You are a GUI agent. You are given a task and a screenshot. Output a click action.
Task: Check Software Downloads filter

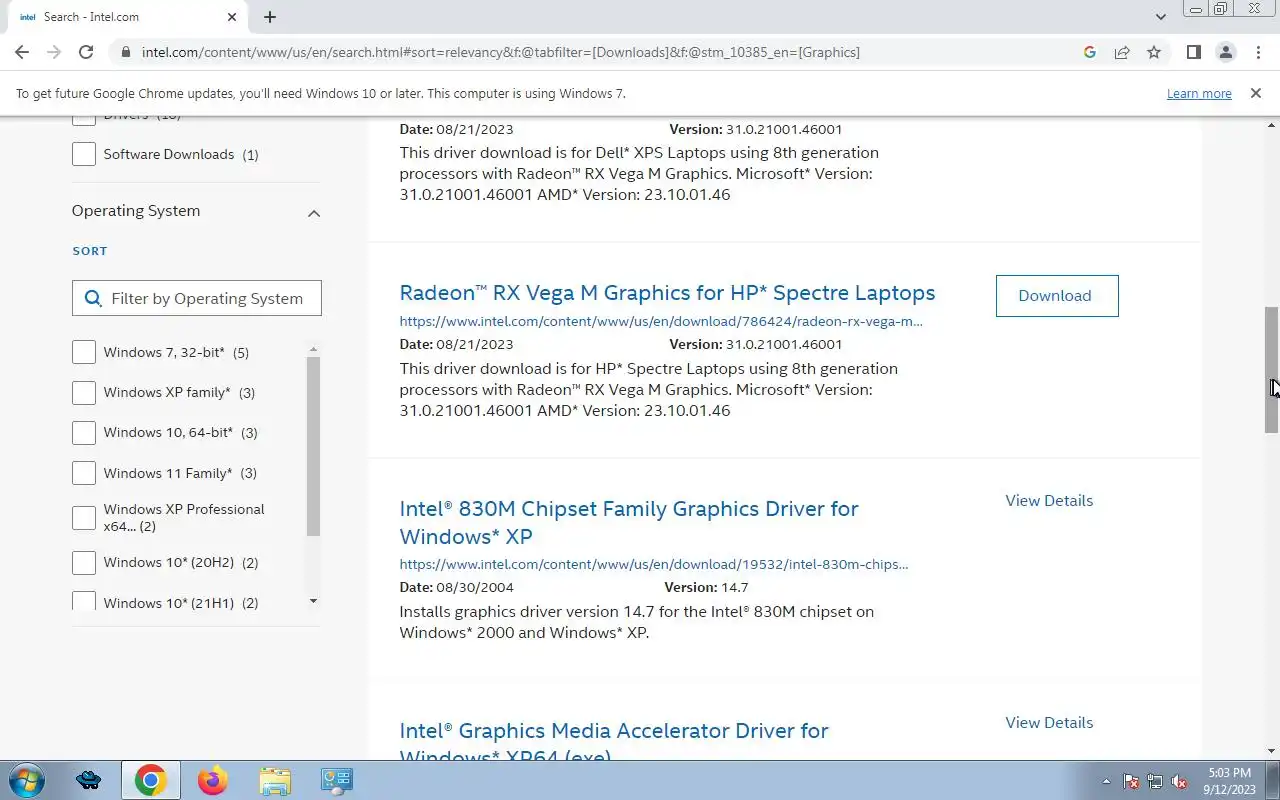click(x=84, y=154)
